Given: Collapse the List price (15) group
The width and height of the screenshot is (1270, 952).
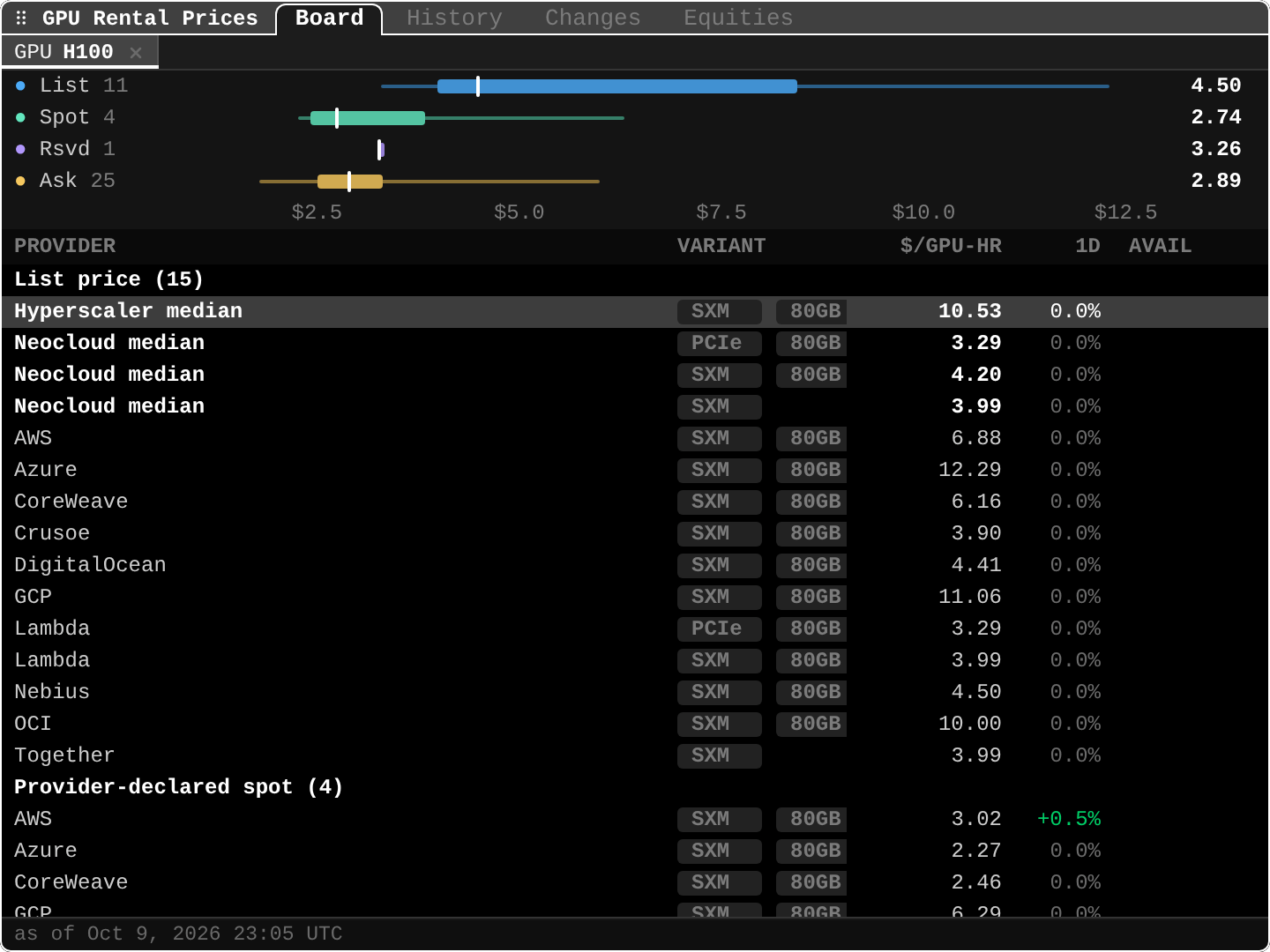Looking at the screenshot, I should [x=635, y=279].
